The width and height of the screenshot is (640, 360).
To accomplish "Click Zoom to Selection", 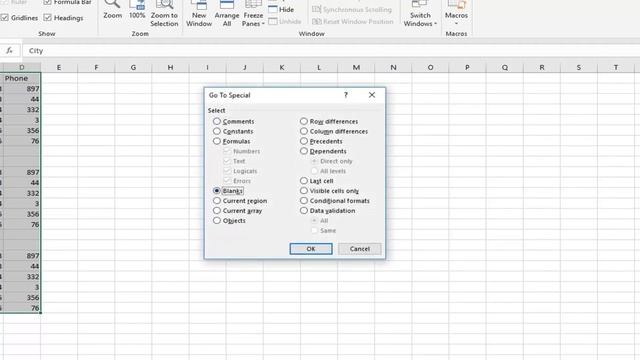I will (164, 14).
